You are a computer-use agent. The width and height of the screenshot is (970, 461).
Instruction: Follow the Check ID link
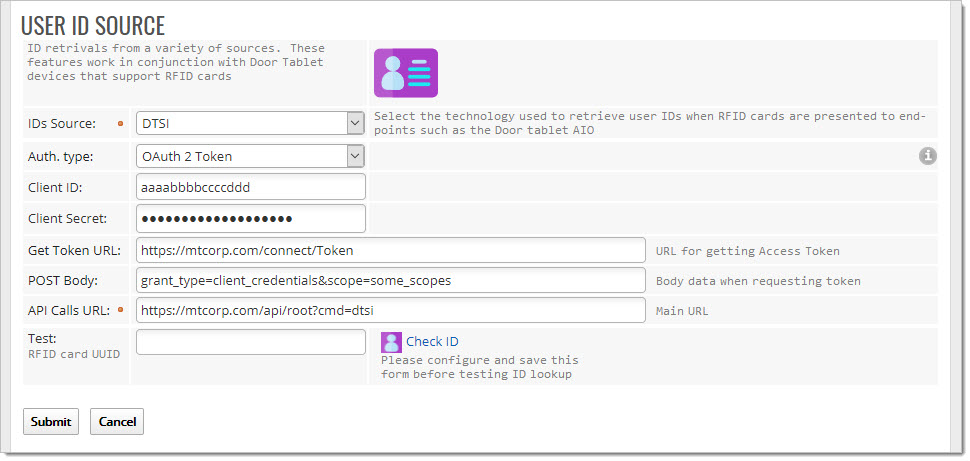pos(432,342)
